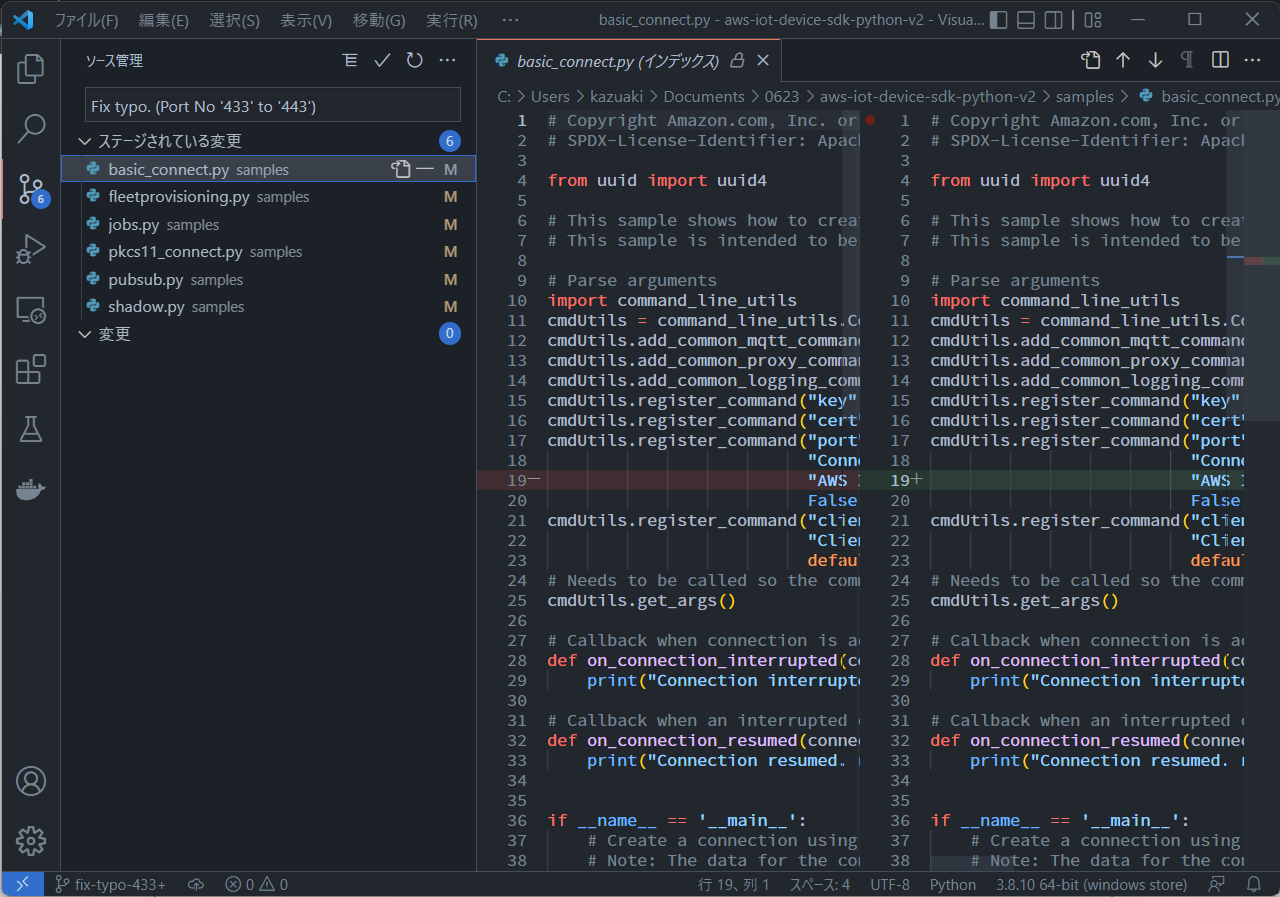
Task: Toggle the primary side bar layout
Action: click(998, 20)
